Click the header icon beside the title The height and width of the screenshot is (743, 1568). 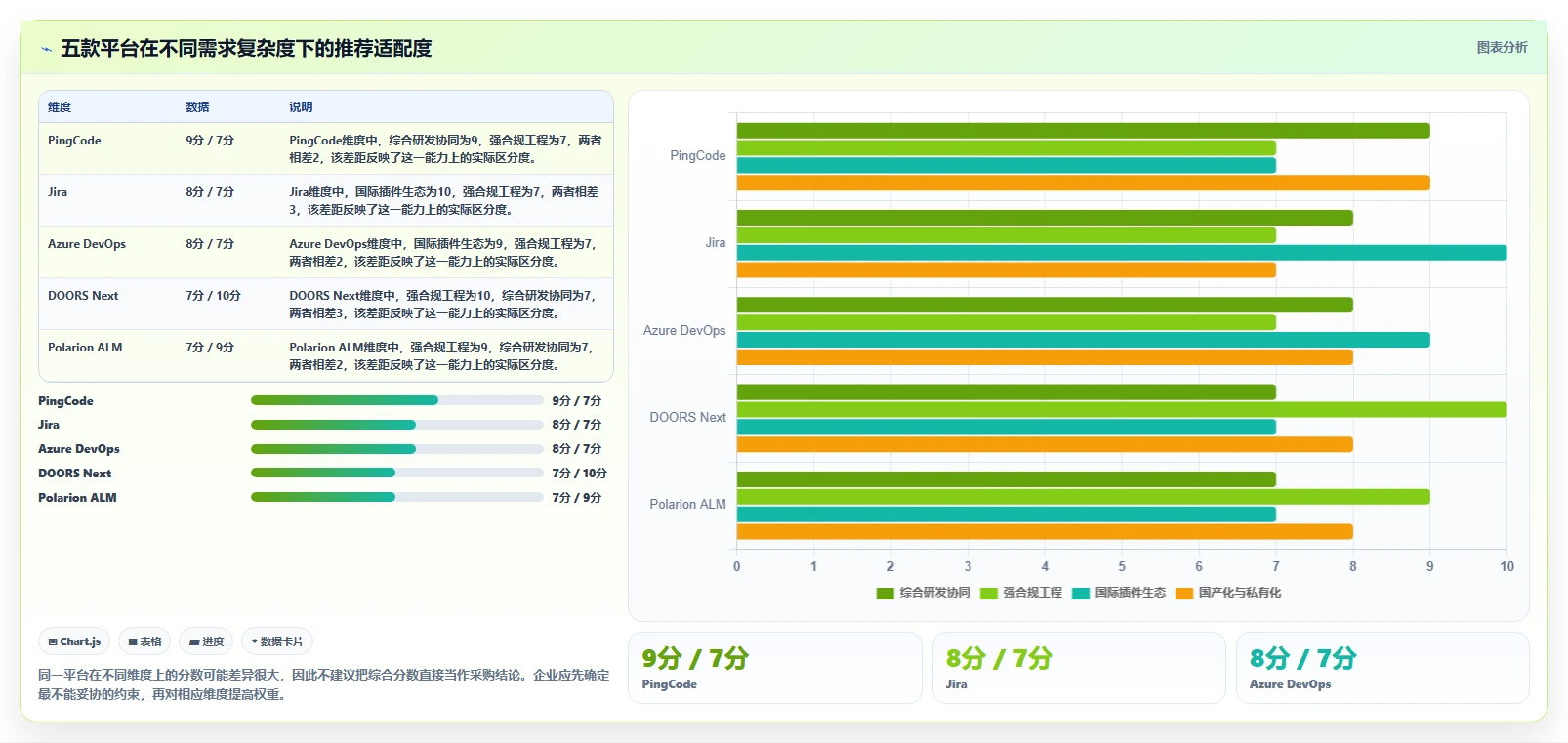point(46,49)
